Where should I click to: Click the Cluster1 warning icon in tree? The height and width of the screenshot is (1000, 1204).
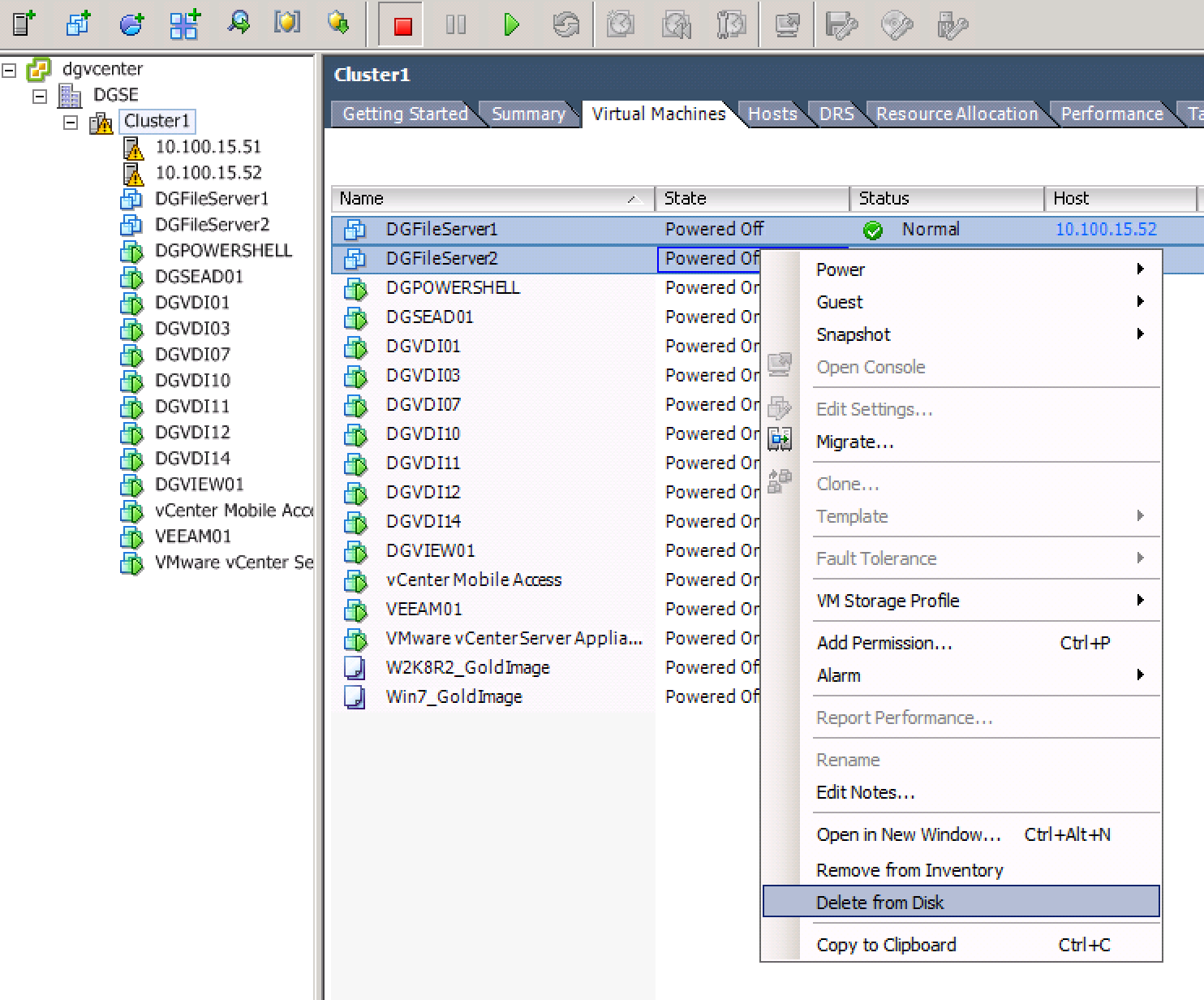point(101,123)
